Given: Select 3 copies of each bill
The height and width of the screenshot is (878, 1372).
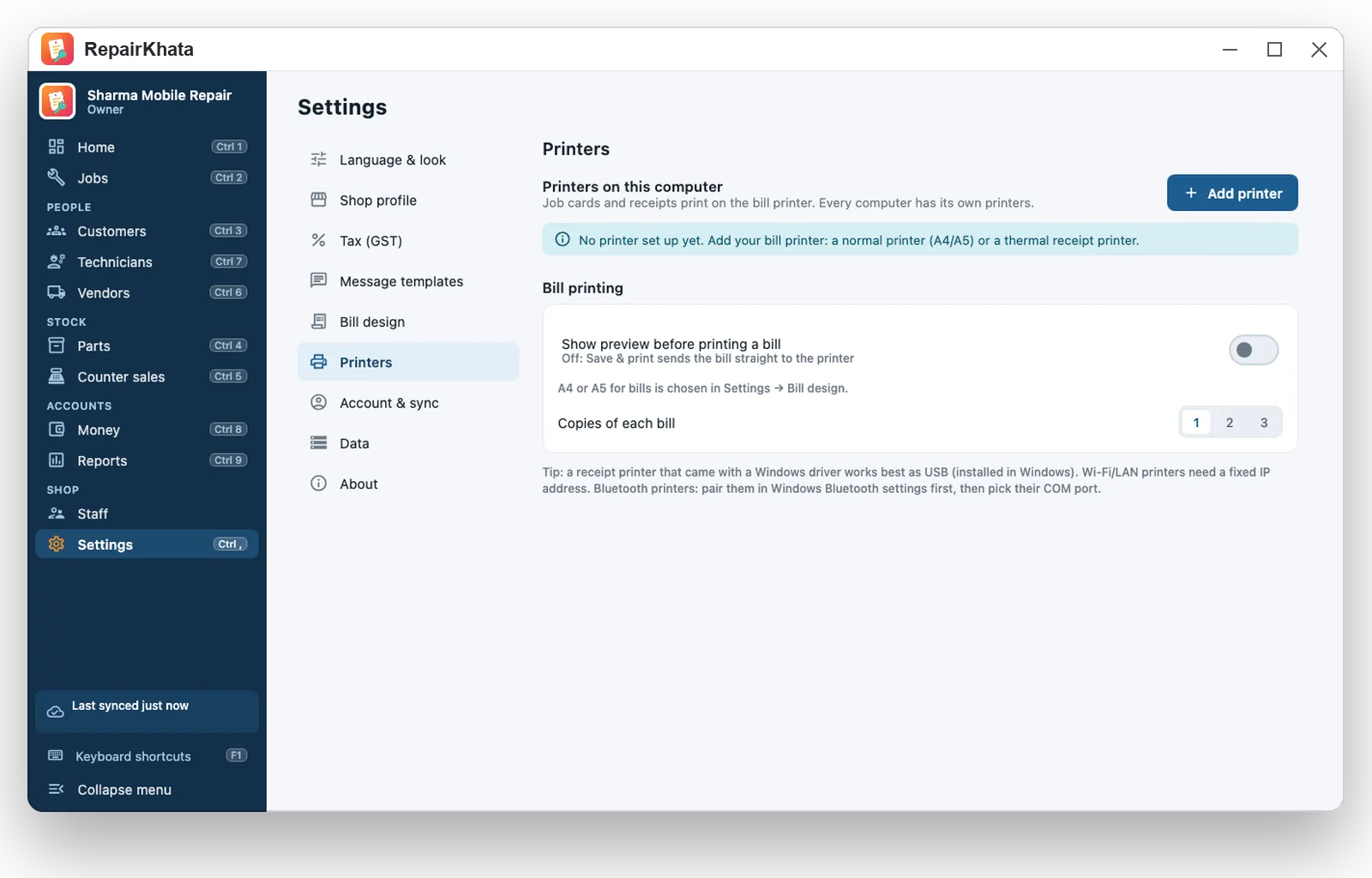Looking at the screenshot, I should coord(1264,423).
